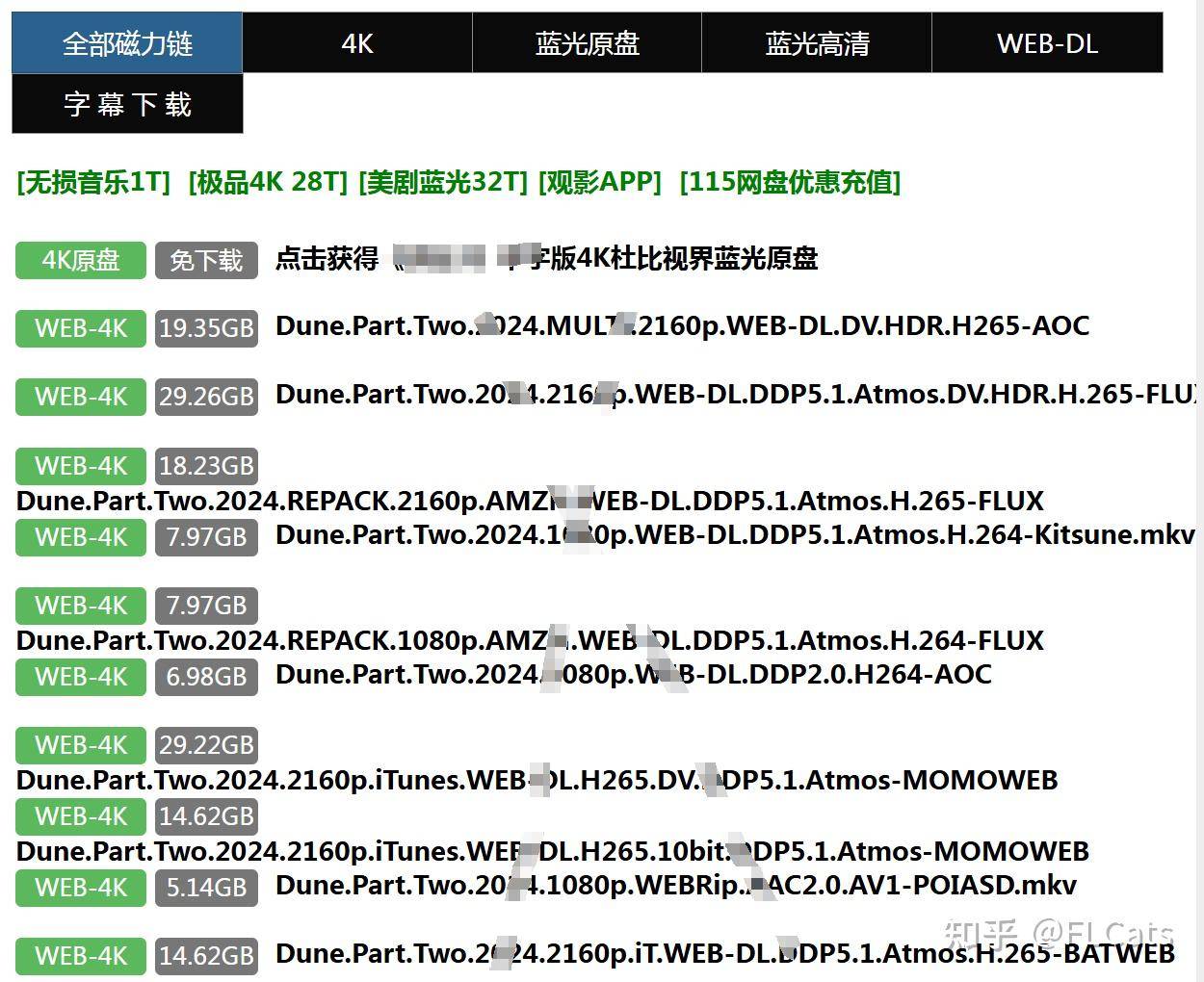Open the 蓝光原盘 tab

click(588, 43)
